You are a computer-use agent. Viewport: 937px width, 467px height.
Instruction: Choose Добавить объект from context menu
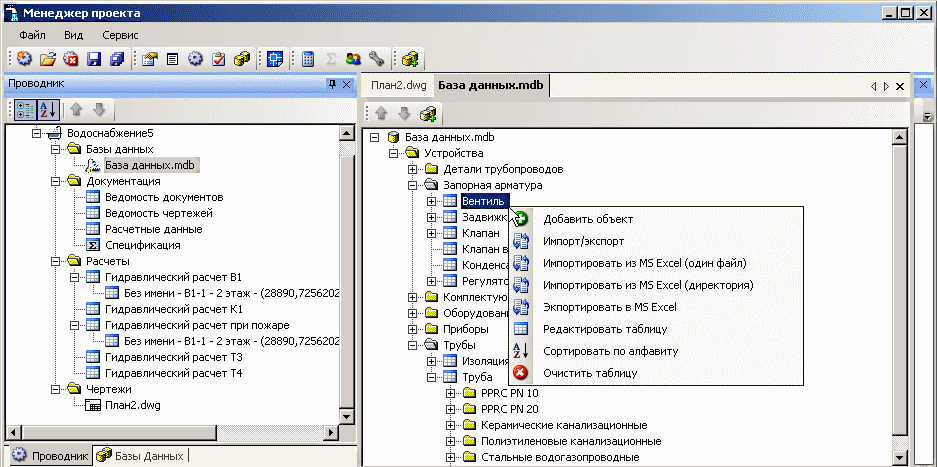click(x=656, y=219)
